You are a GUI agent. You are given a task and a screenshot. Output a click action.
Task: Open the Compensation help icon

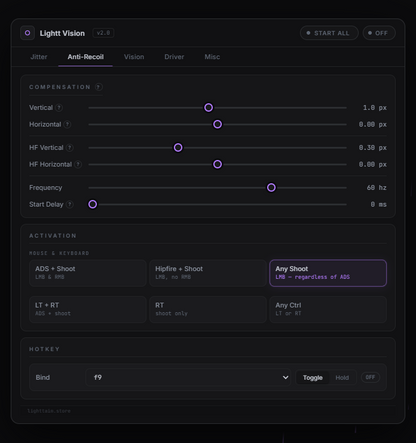pyautogui.click(x=99, y=87)
